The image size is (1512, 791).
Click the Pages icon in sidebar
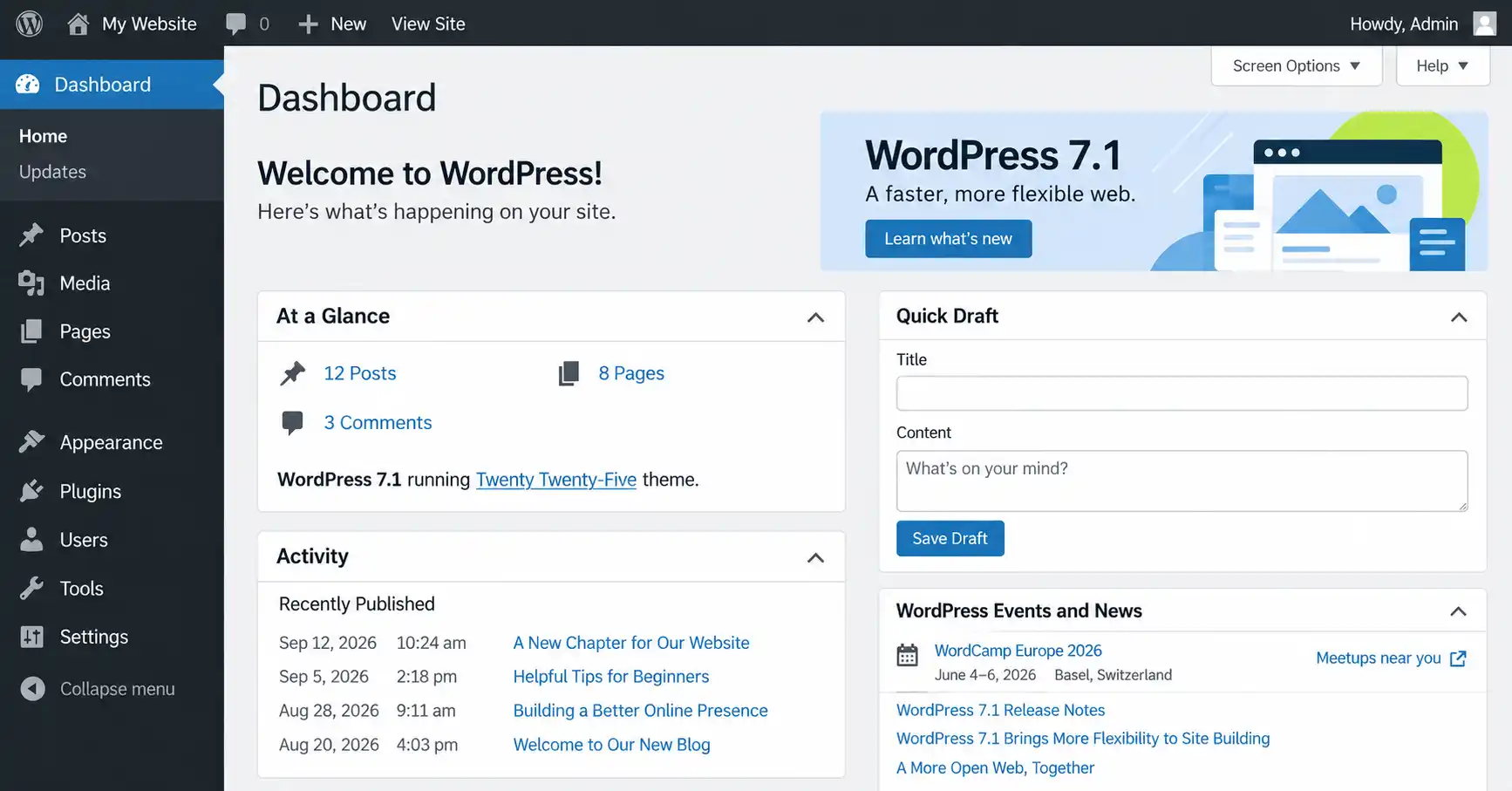tap(31, 331)
